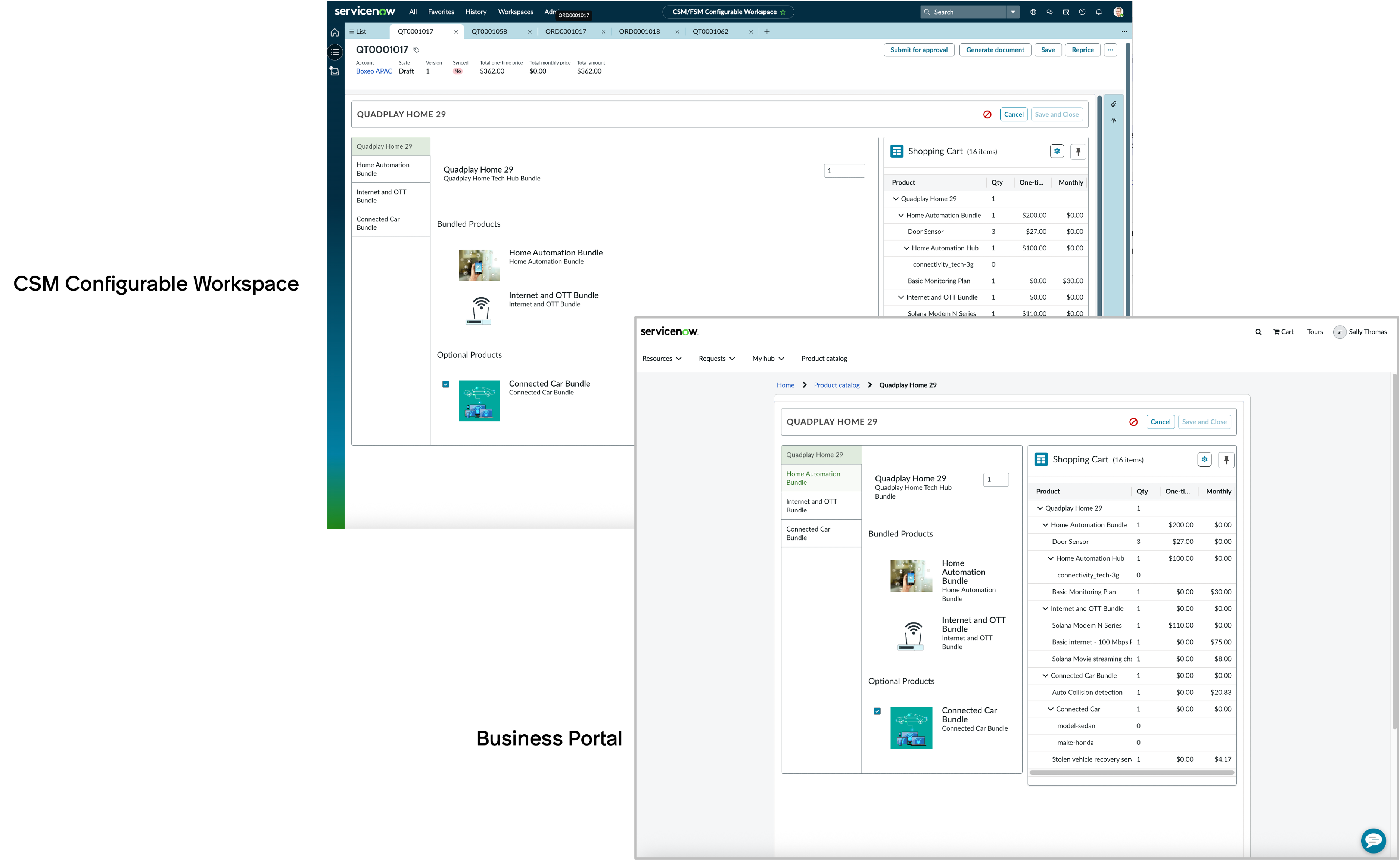Switch to the ORD0001017 tab
1400x861 pixels.
pos(566,32)
